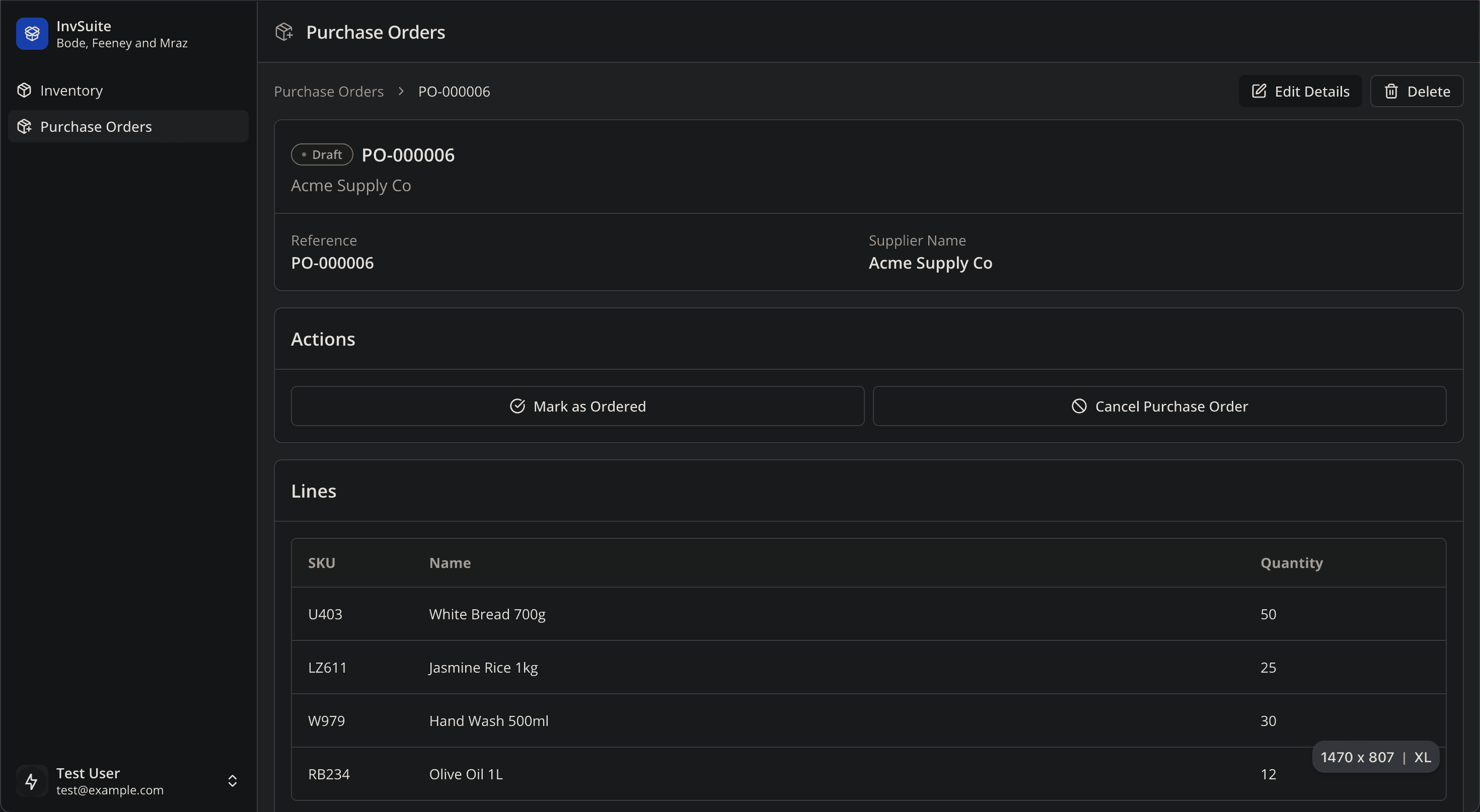1480x812 pixels.
Task: Click the breadcrumb chevron separator
Action: pyautogui.click(x=401, y=91)
